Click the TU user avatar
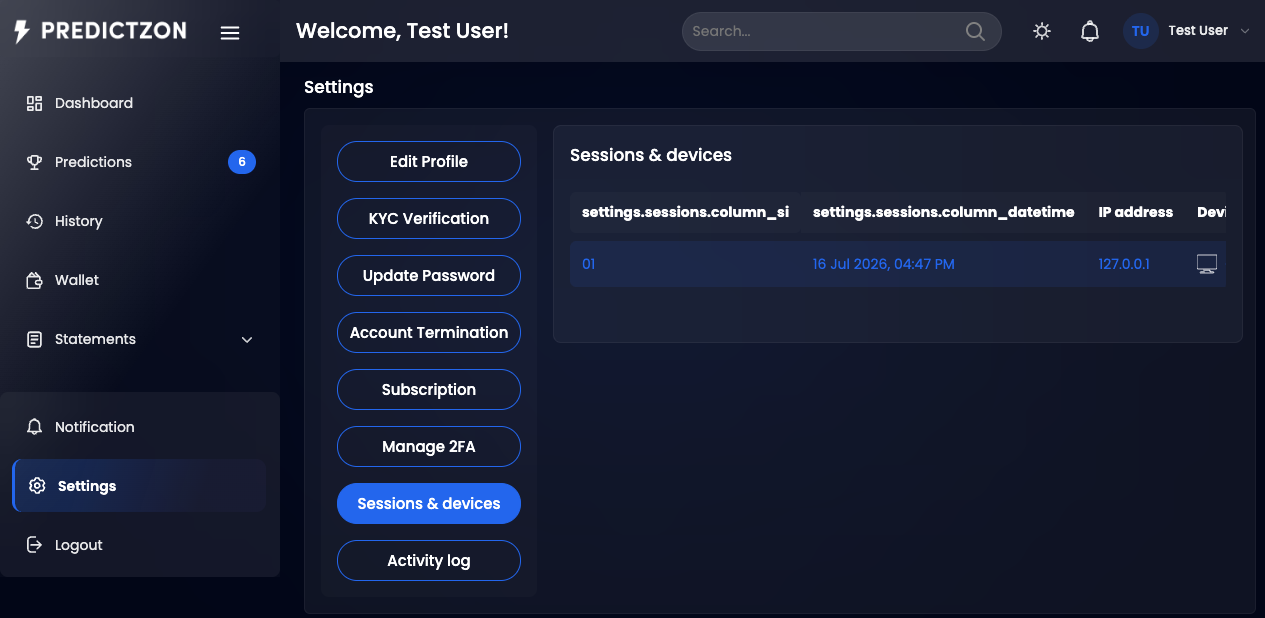 pos(1141,31)
